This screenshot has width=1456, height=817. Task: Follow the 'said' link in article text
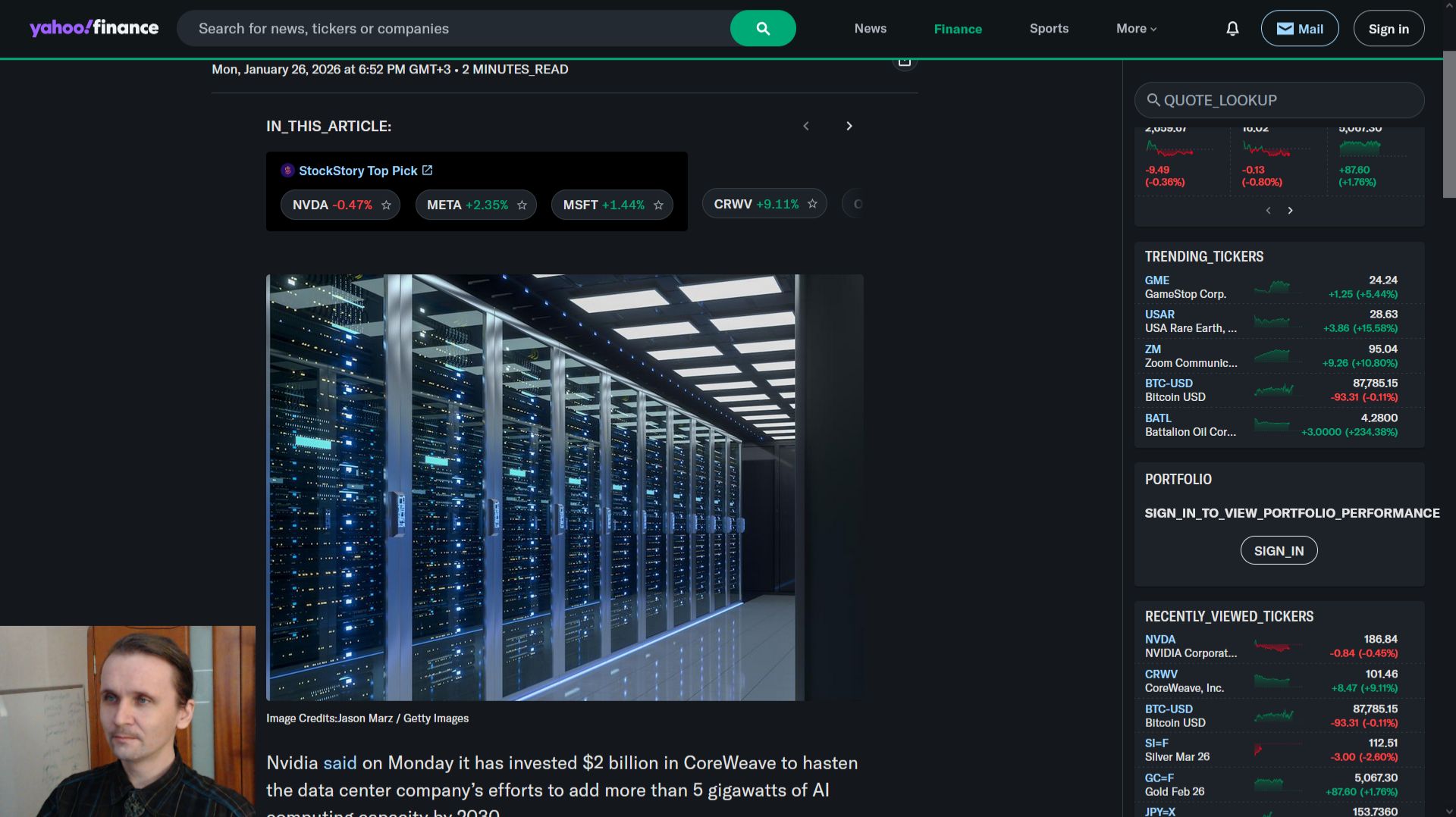[x=340, y=762]
